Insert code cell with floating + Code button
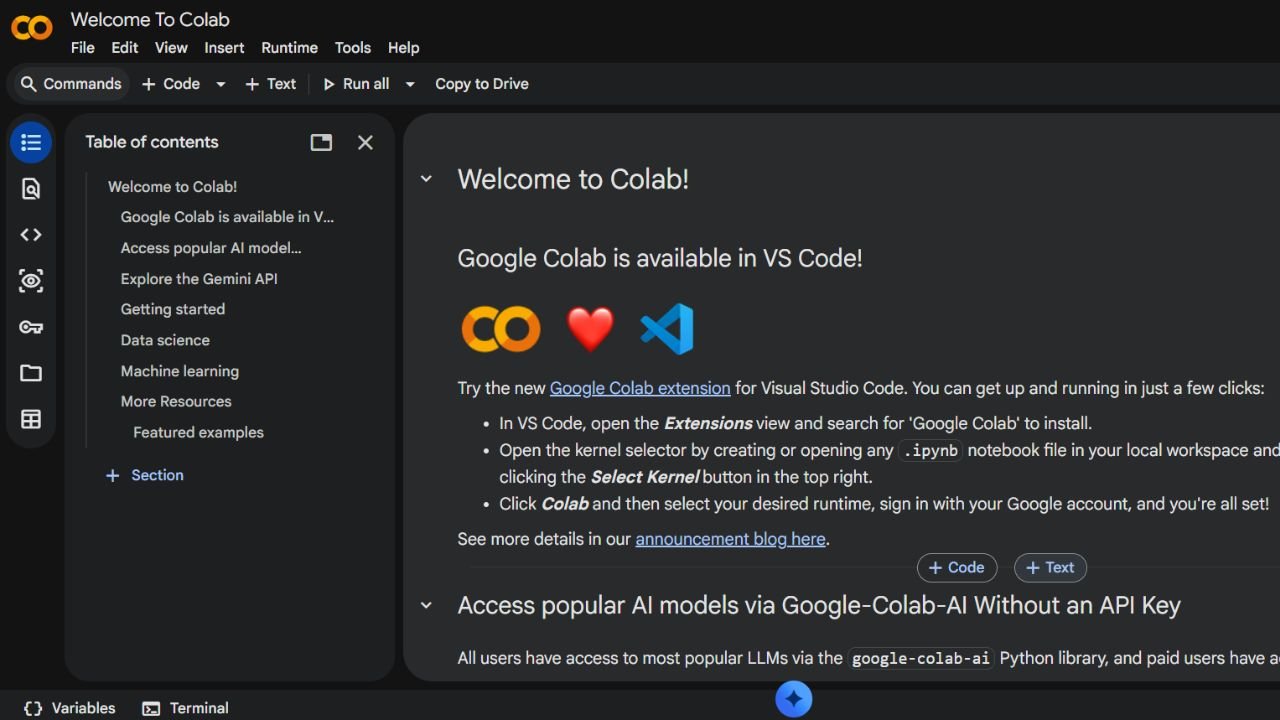The height and width of the screenshot is (720, 1280). pos(957,567)
